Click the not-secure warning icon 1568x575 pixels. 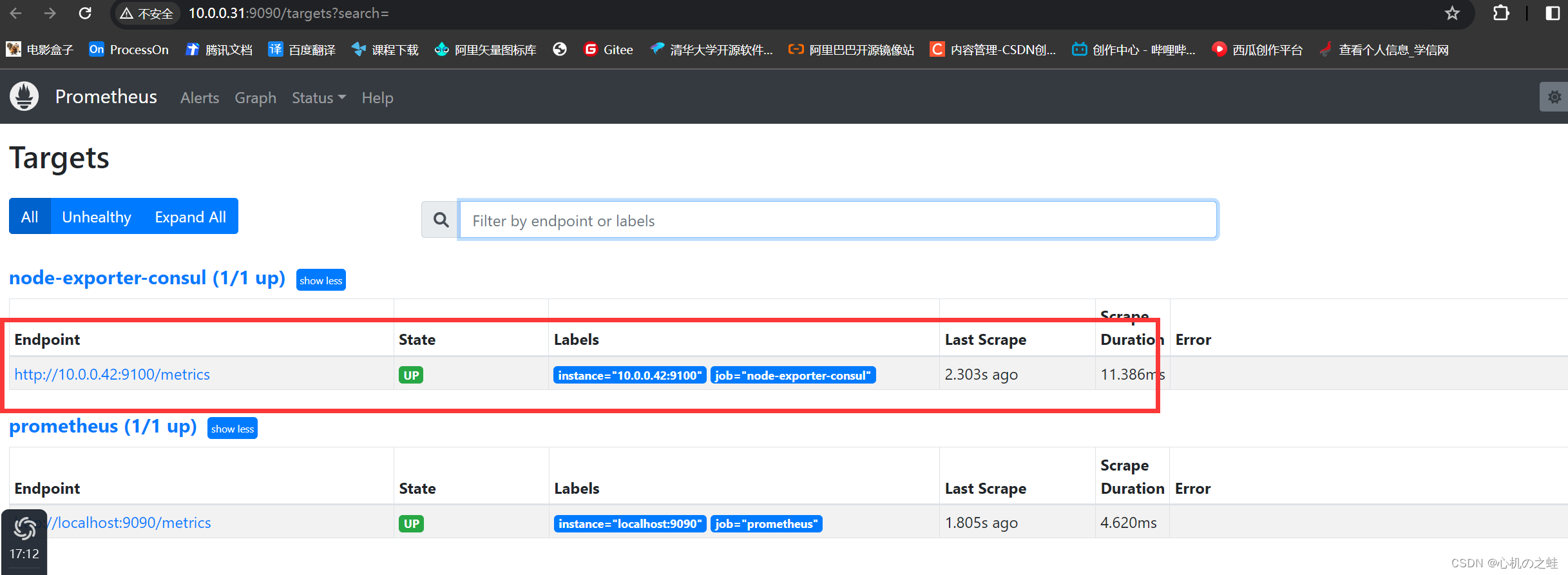[127, 14]
